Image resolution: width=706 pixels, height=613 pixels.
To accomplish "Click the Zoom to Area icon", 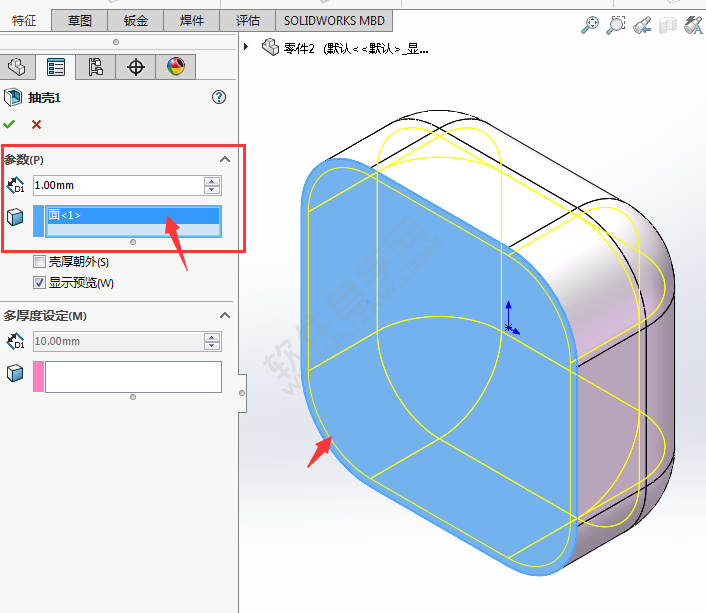I will tap(615, 25).
